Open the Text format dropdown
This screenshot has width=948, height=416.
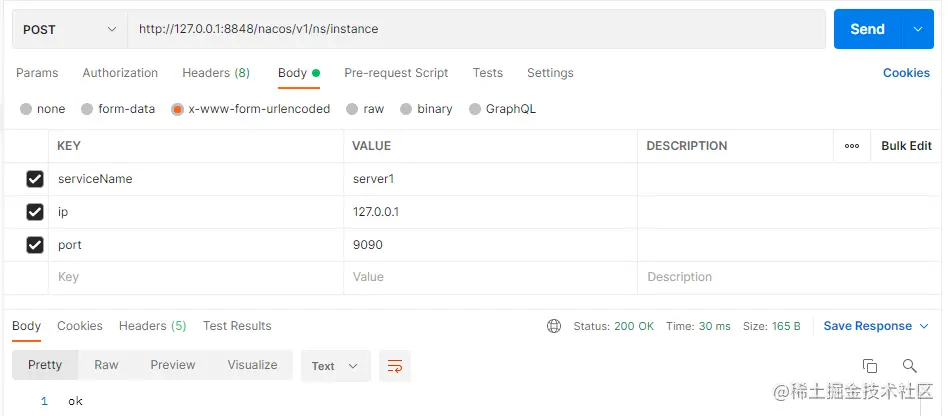coord(335,366)
